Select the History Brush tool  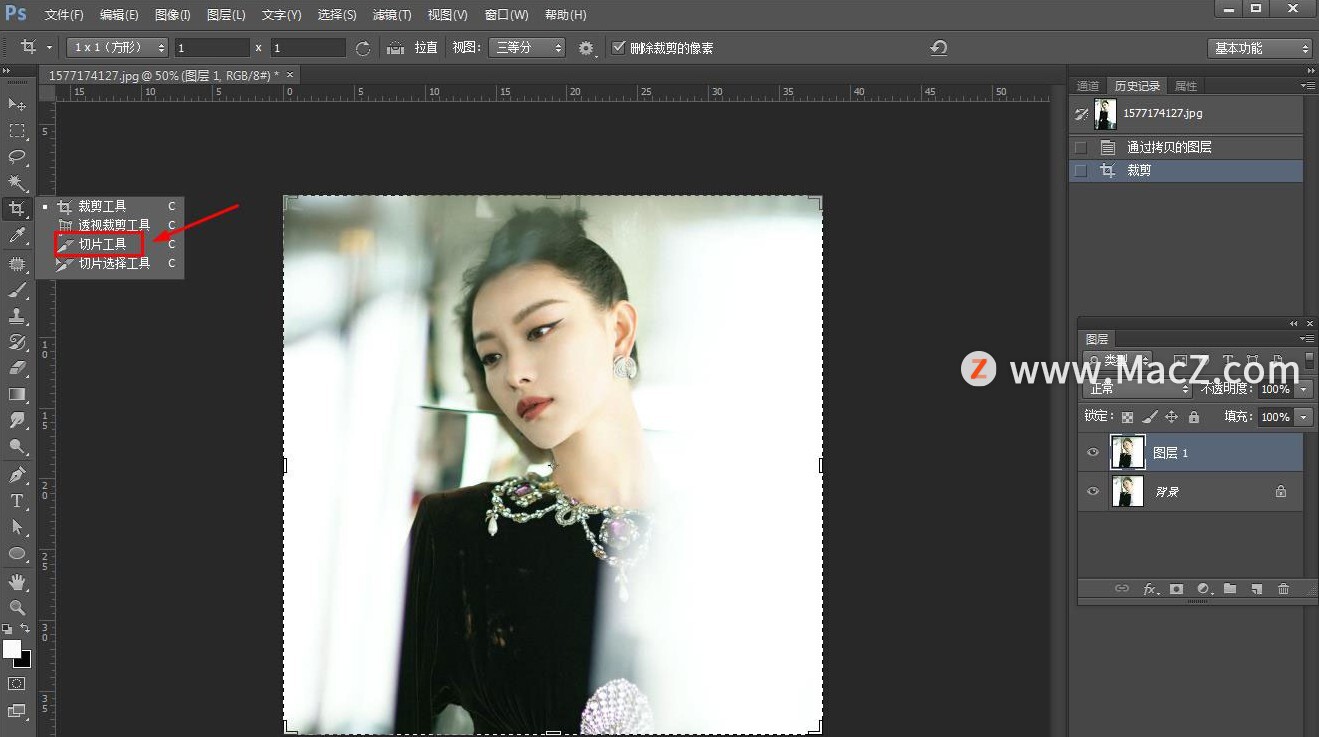pyautogui.click(x=17, y=342)
